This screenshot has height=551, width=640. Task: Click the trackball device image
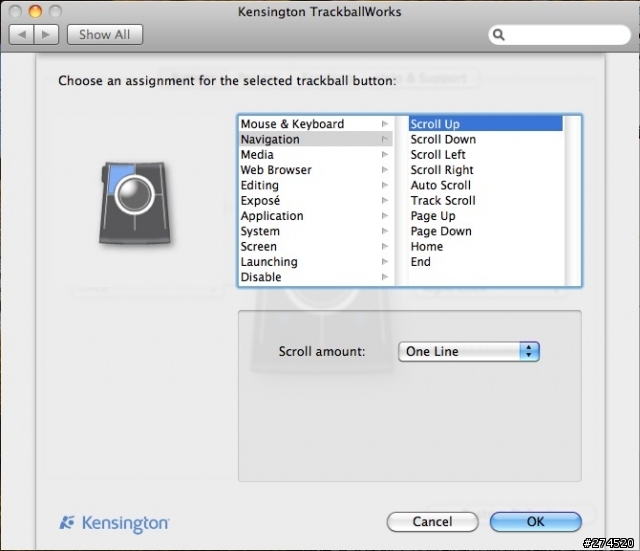click(135, 203)
